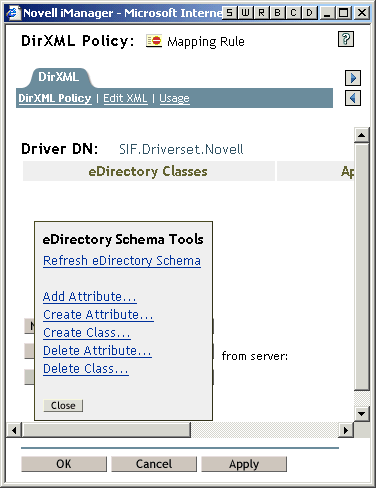
Task: Click the Mapping Rule policy icon
Action: point(154,41)
